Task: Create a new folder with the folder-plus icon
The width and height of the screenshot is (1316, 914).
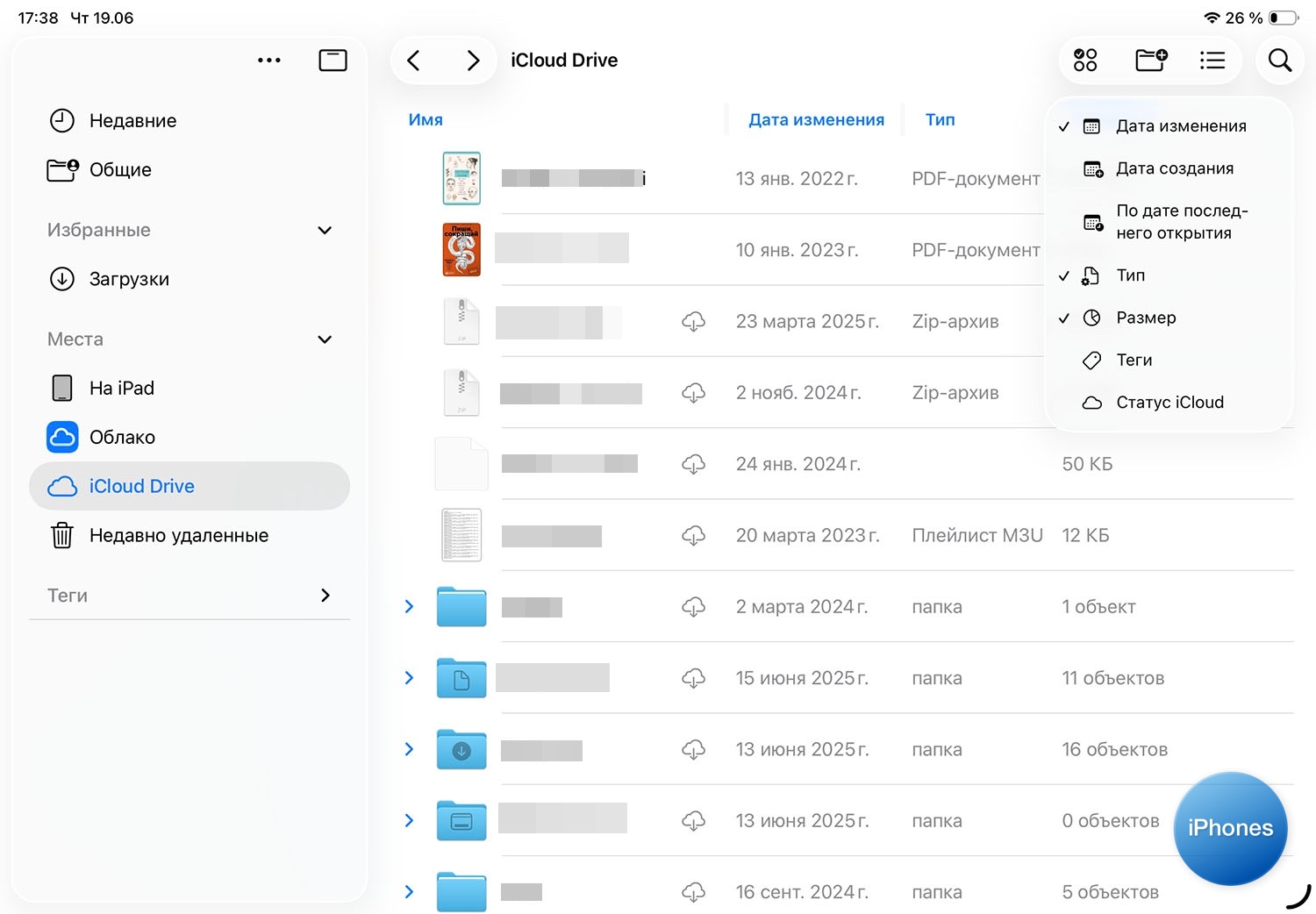Action: coord(1150,61)
